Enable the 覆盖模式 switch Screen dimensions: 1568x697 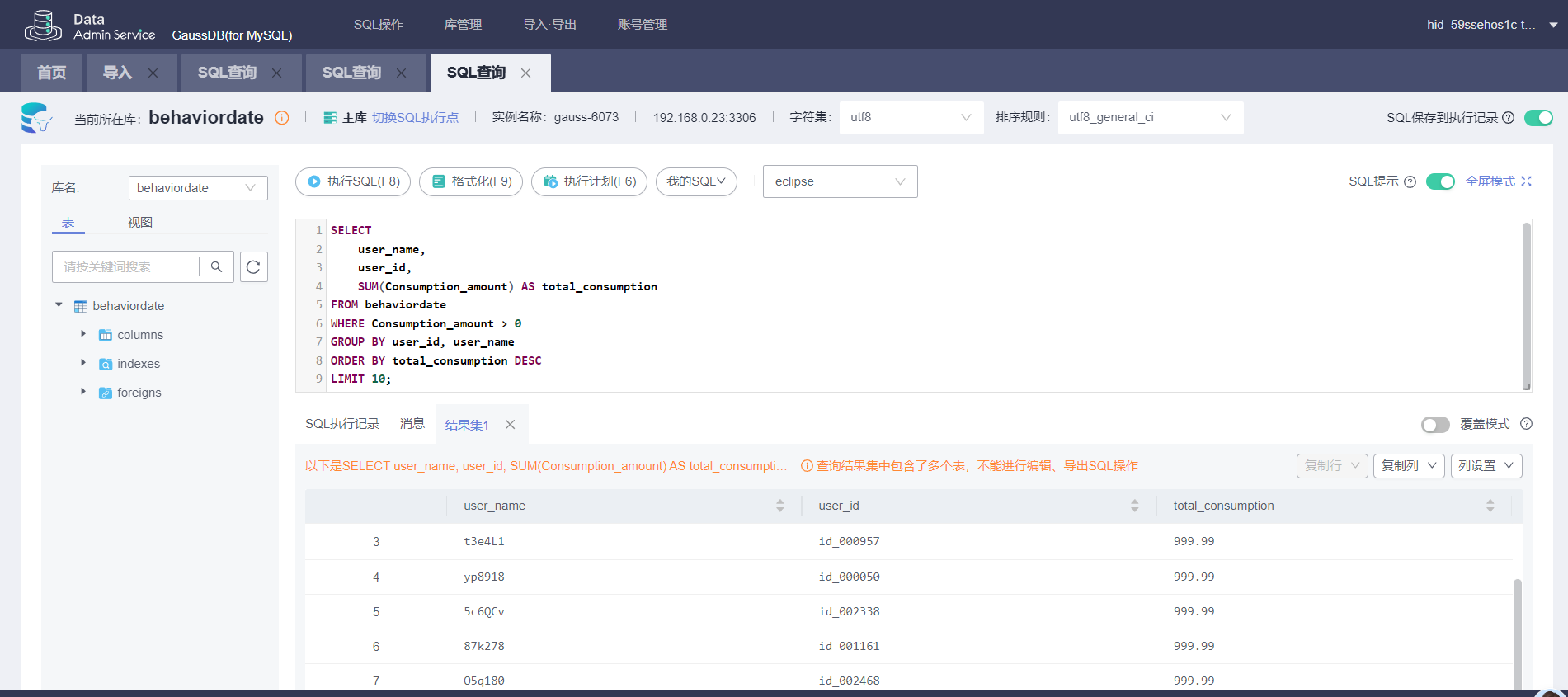pyautogui.click(x=1435, y=424)
